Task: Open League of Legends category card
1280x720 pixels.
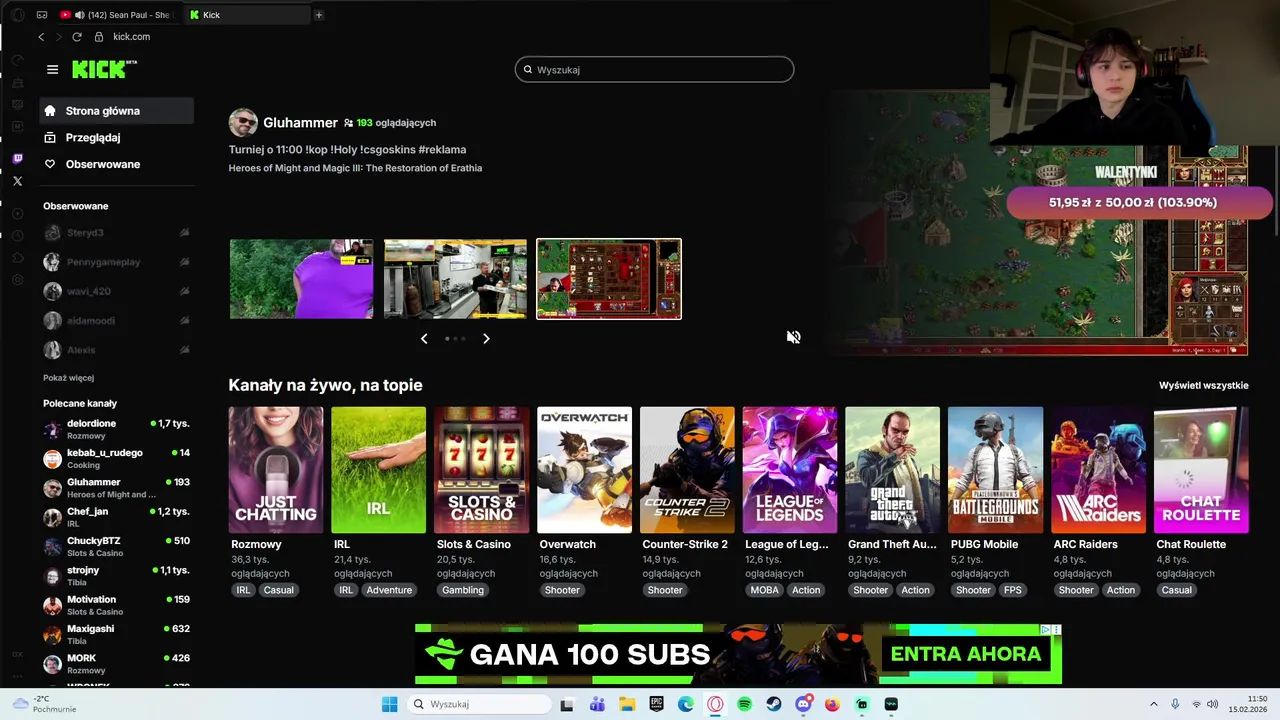Action: click(790, 470)
